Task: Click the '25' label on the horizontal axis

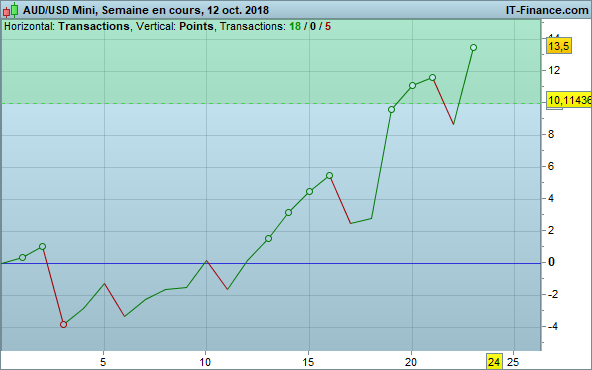Action: 513,362
